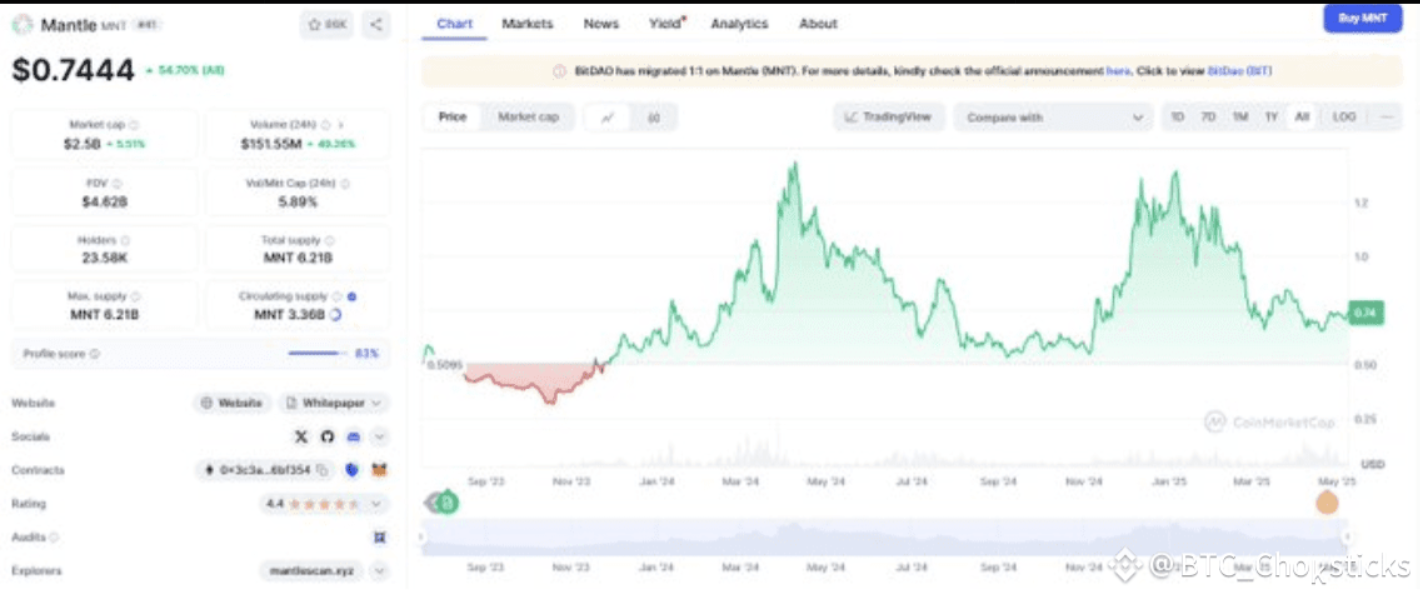Select the Market cap chart toggle

(x=528, y=117)
